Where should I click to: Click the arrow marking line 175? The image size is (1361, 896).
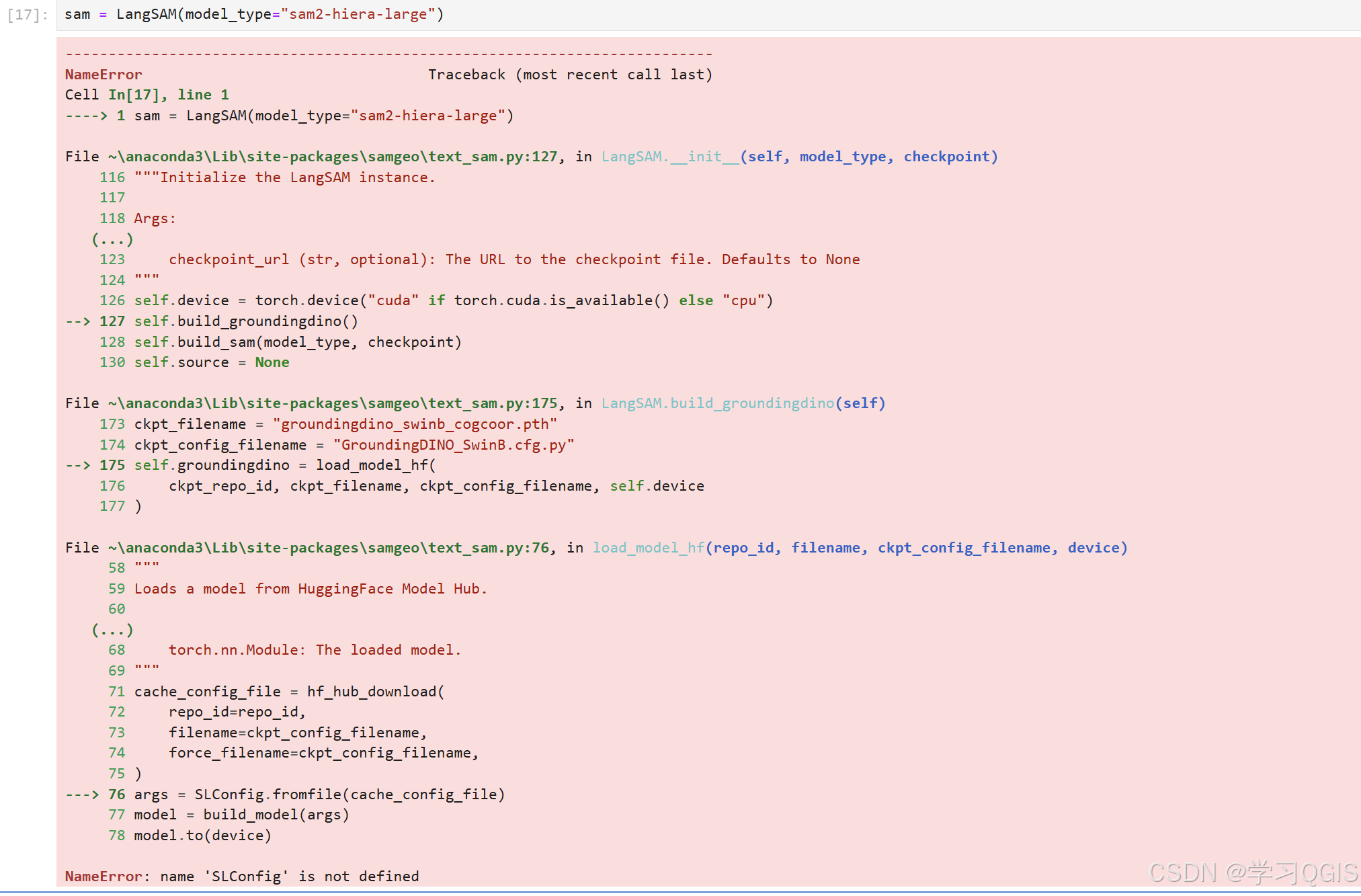click(x=77, y=465)
